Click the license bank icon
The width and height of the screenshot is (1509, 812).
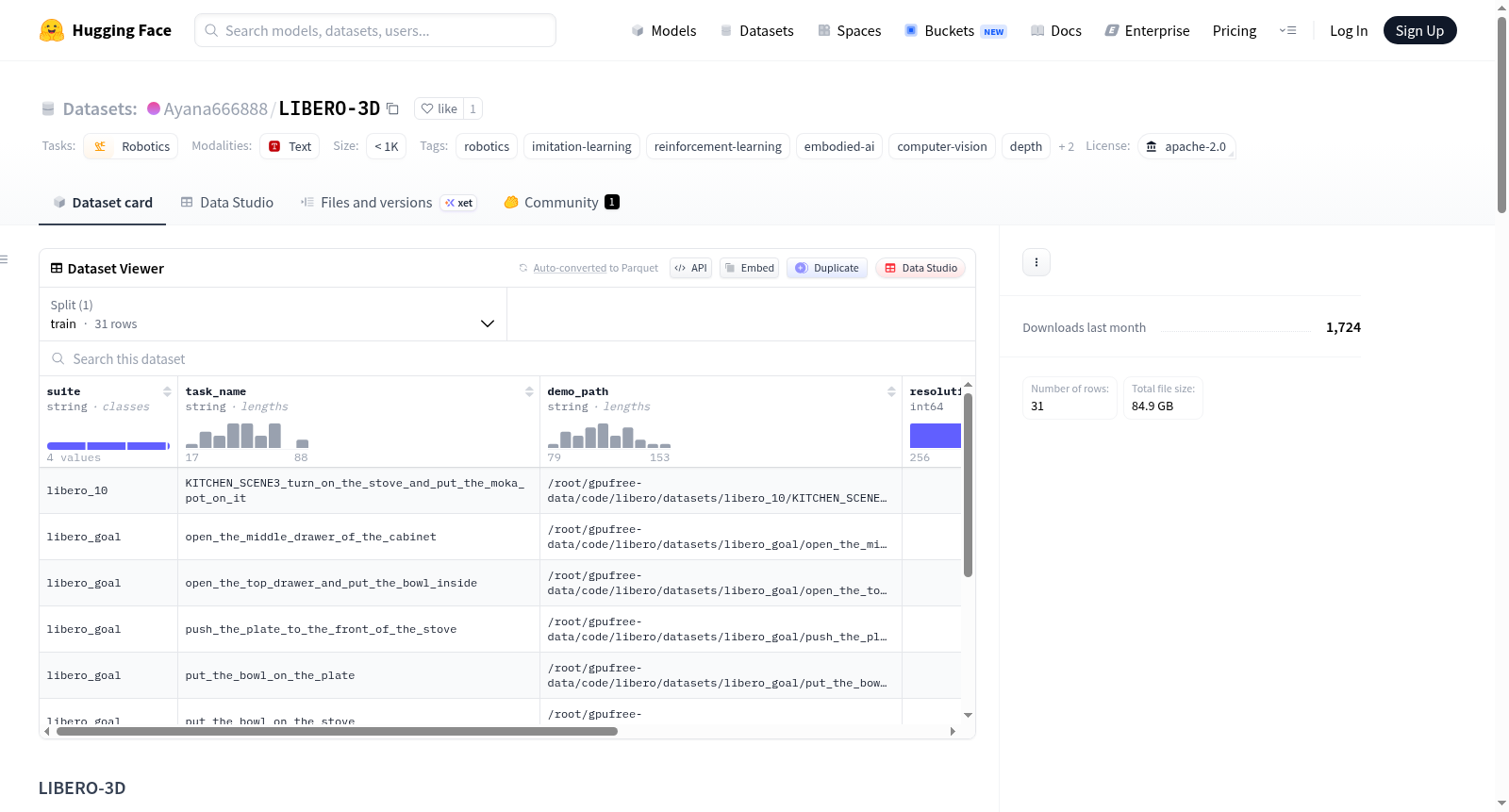[1152, 146]
